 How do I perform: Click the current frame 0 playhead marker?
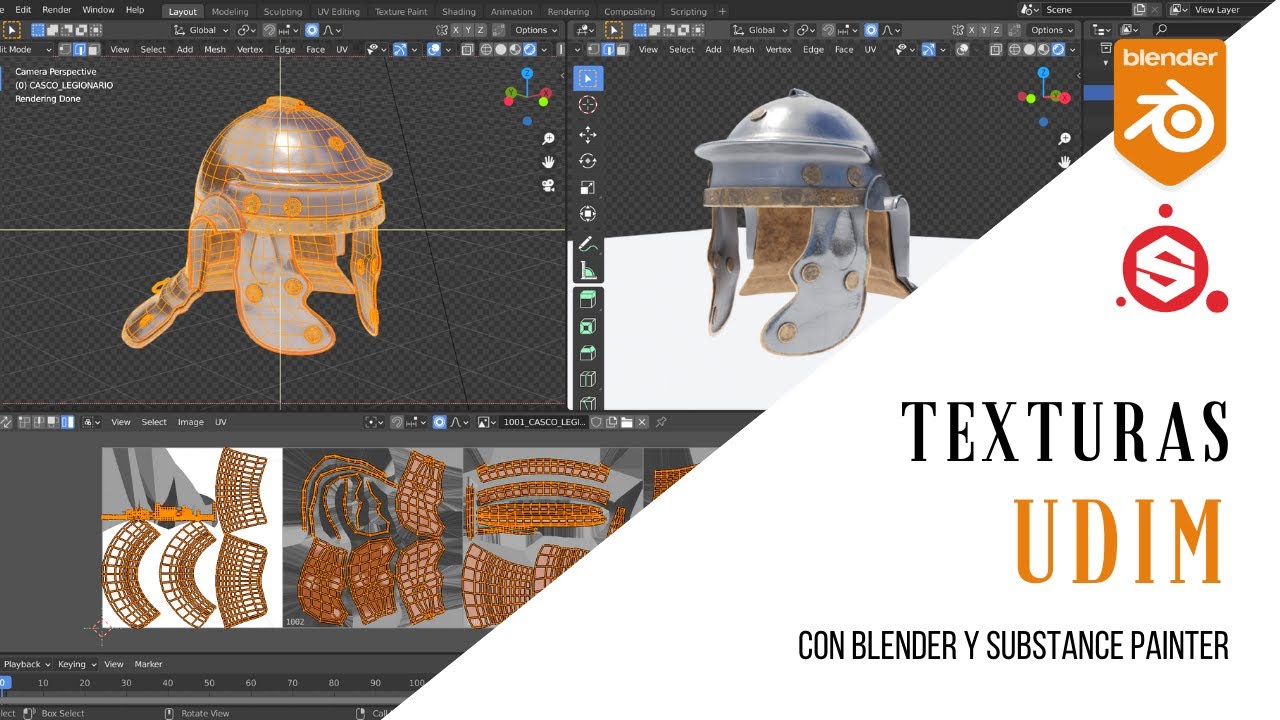click(3, 683)
